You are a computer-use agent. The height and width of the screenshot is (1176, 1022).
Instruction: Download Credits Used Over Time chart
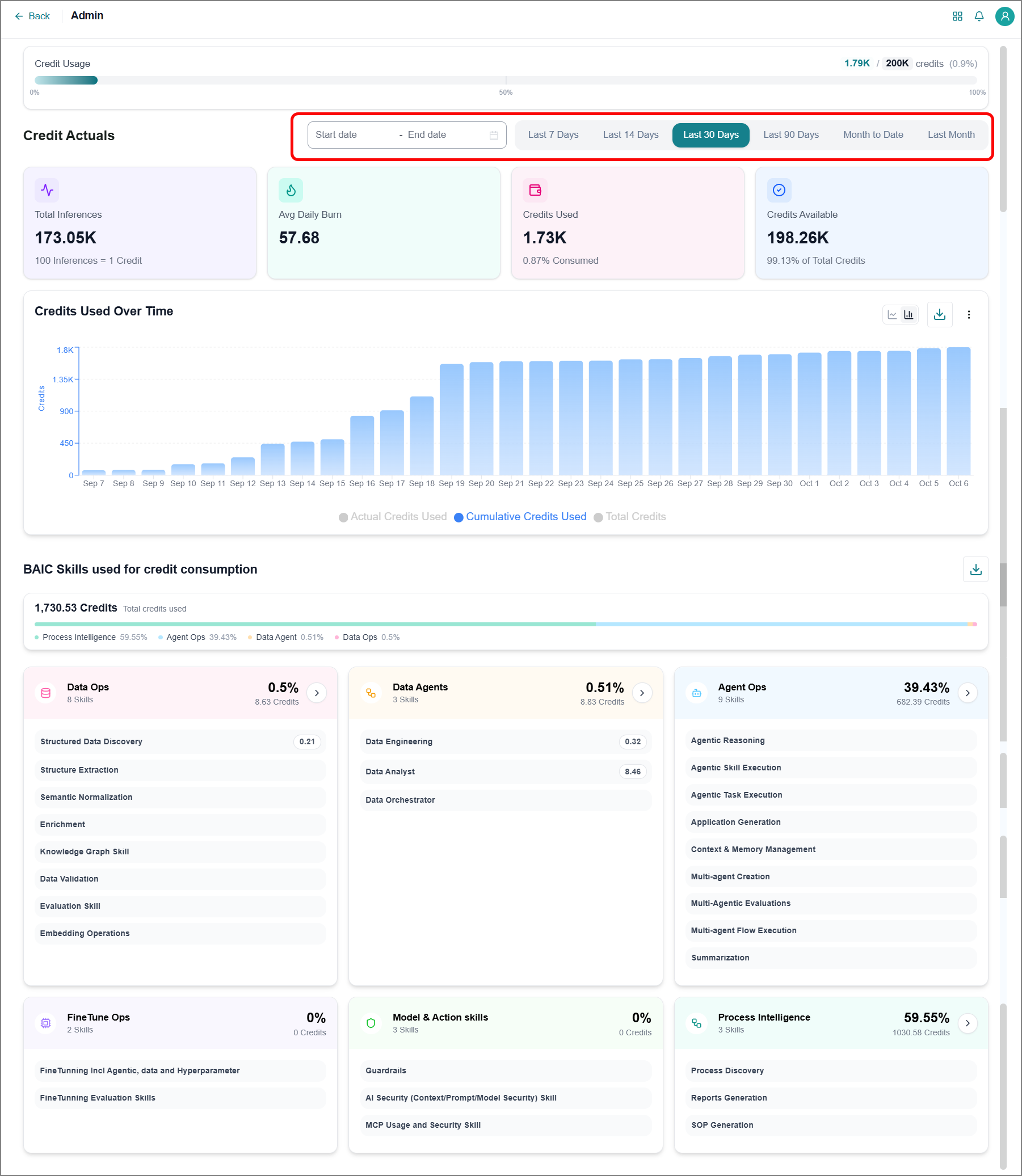(939, 314)
